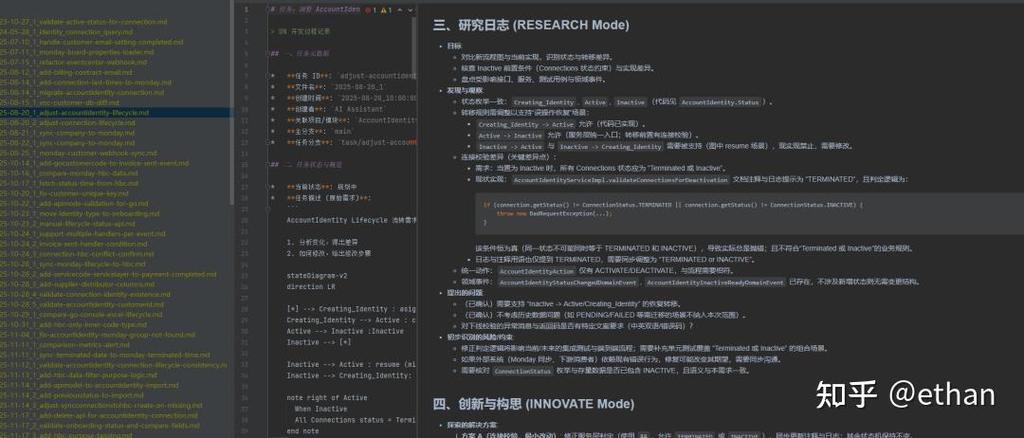Open add-delete-api-for-accountidentity-connection.md file

point(99,416)
